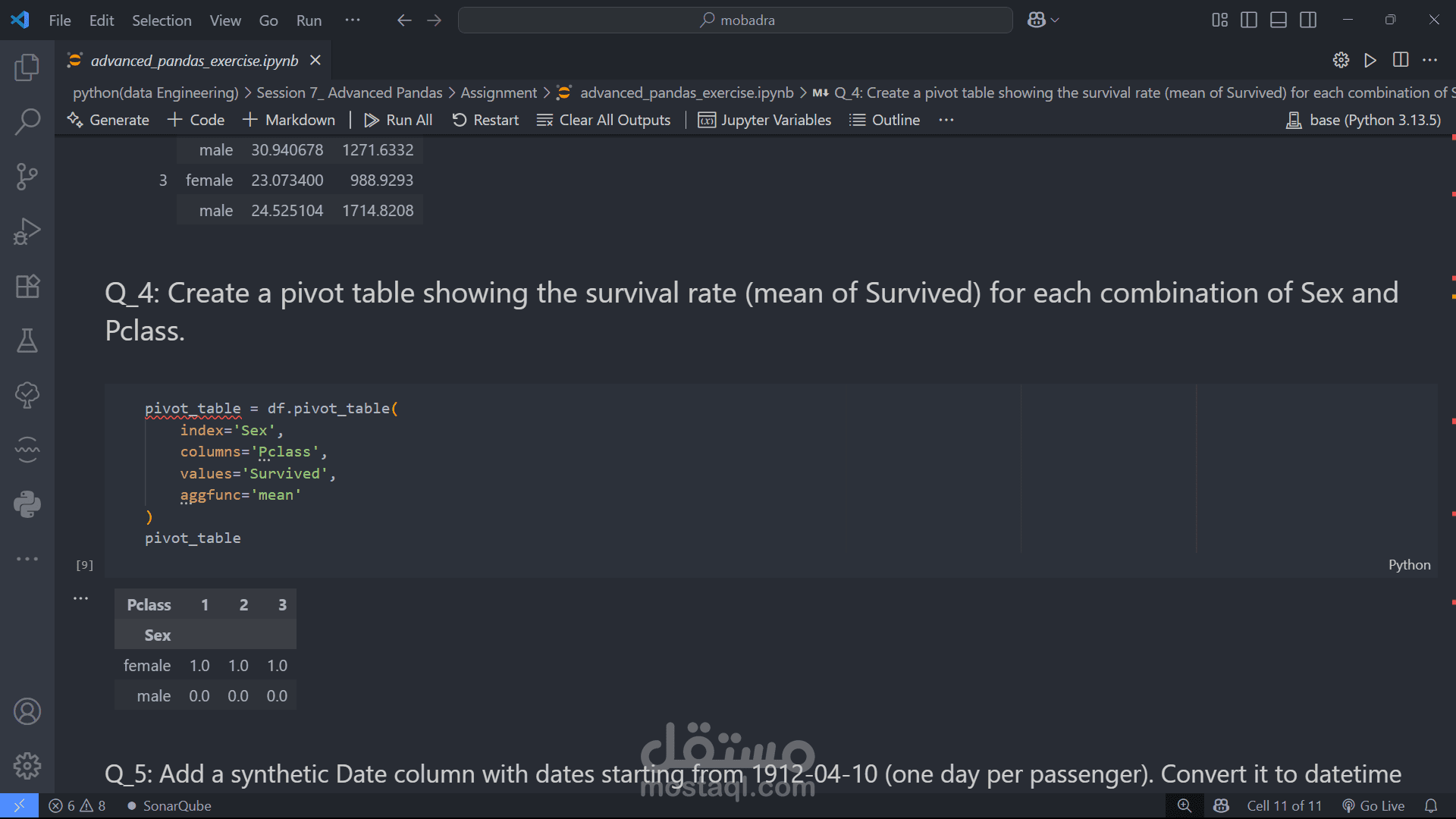Screen dimensions: 1456x819
Task: Open the SonarQube tree icon in activity bar
Action: 27,395
